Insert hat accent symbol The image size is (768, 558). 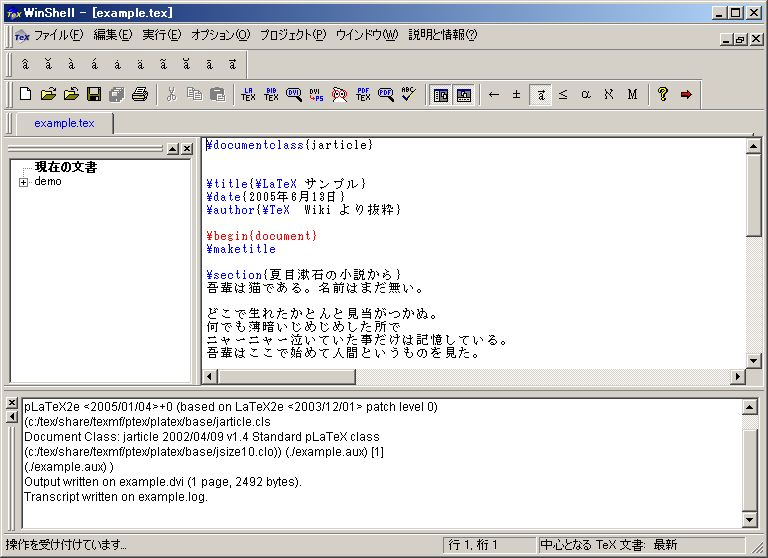pyautogui.click(x=25, y=64)
